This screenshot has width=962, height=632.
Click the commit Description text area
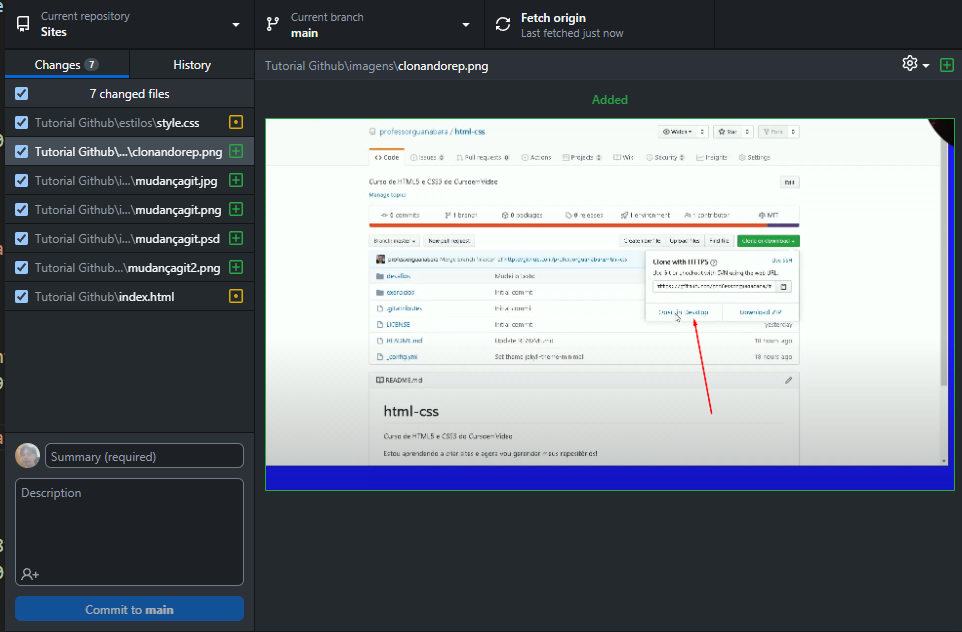pos(129,532)
